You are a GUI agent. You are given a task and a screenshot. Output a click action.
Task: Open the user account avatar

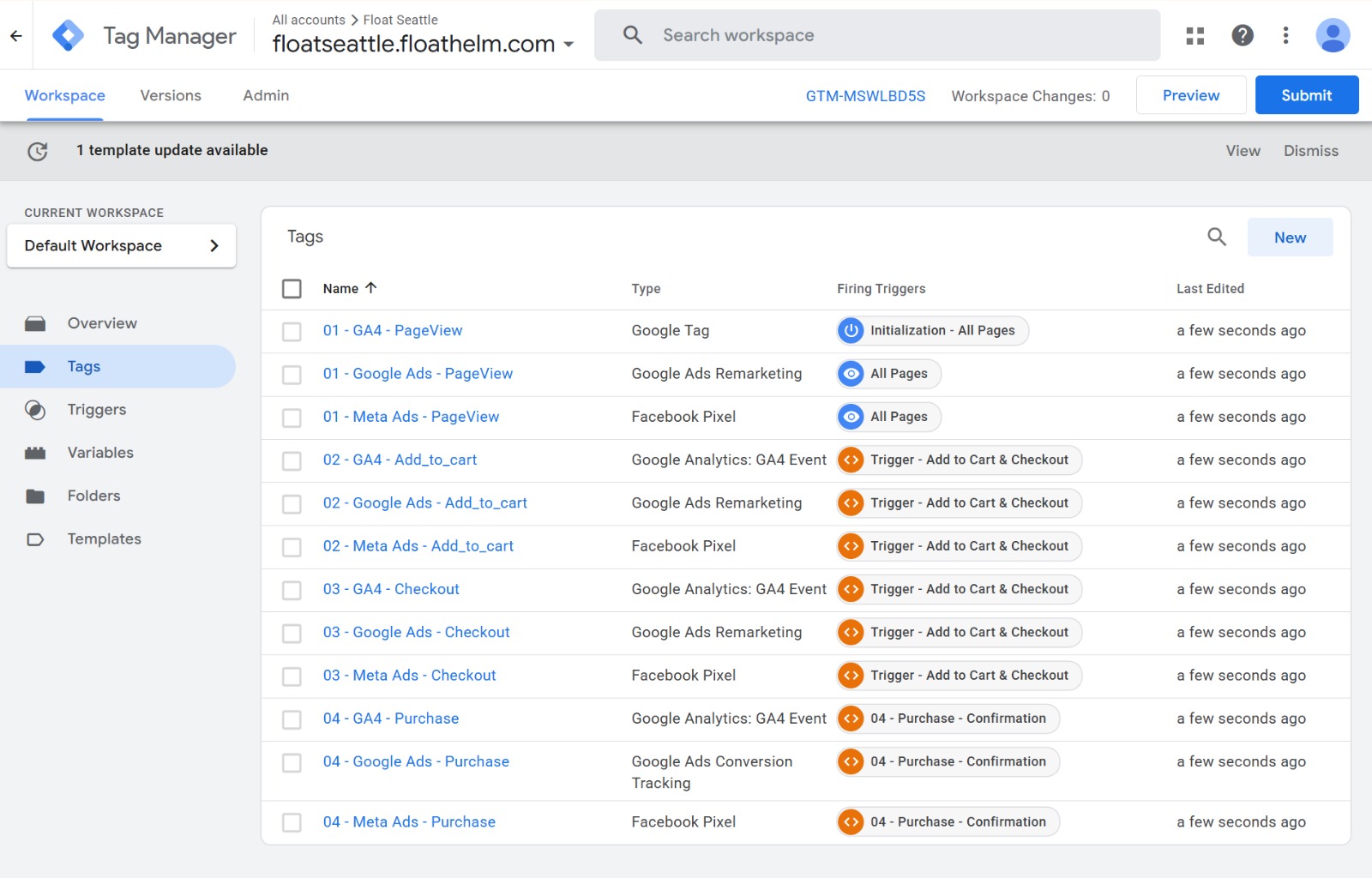tap(1333, 35)
